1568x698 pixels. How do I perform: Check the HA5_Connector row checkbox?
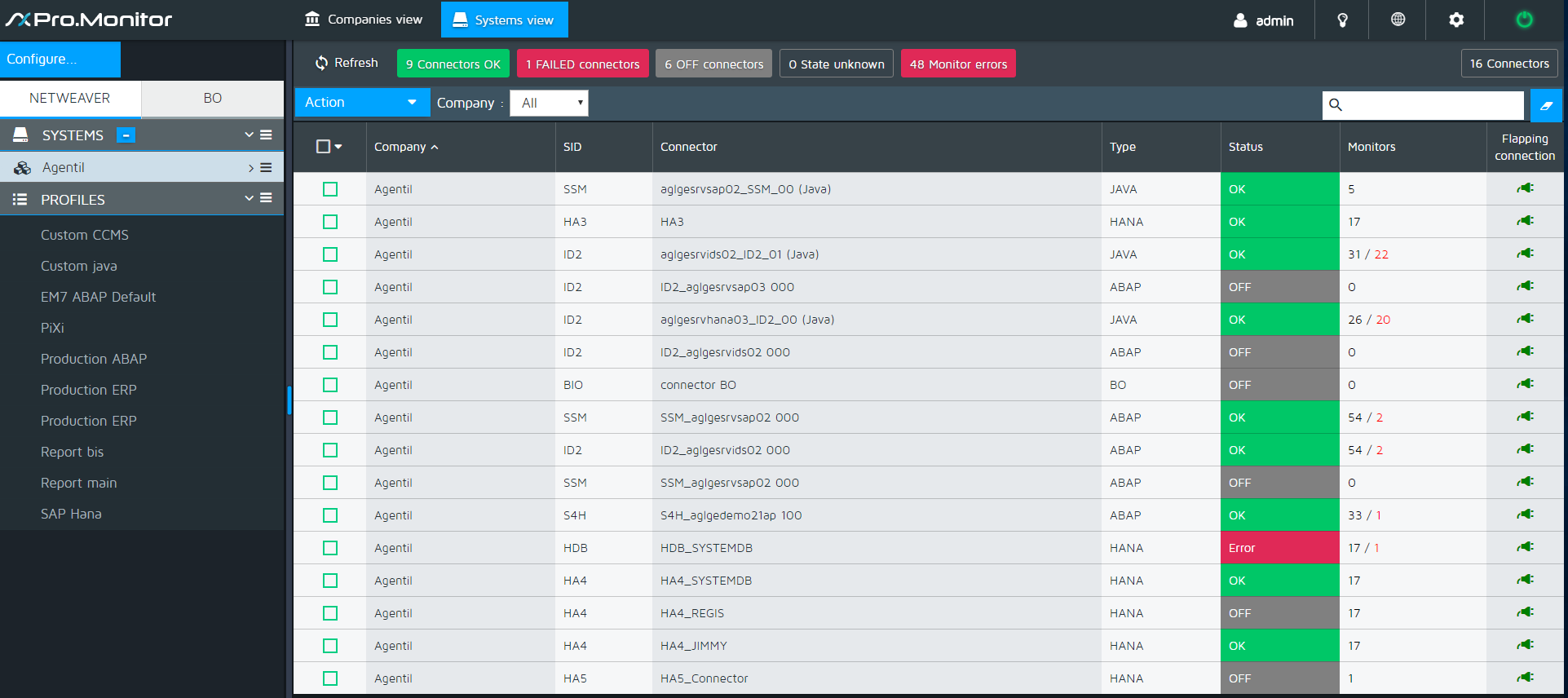coord(330,678)
